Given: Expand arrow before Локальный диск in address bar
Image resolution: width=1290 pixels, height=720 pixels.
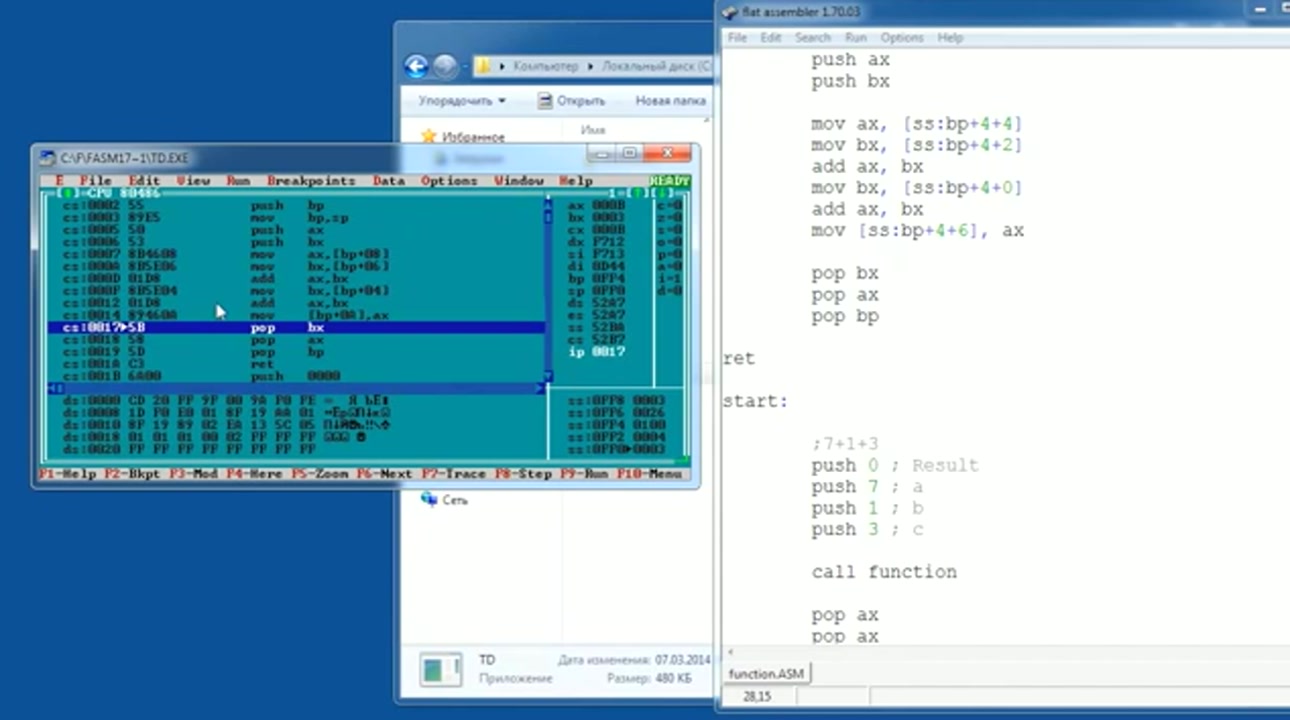Looking at the screenshot, I should coord(591,66).
